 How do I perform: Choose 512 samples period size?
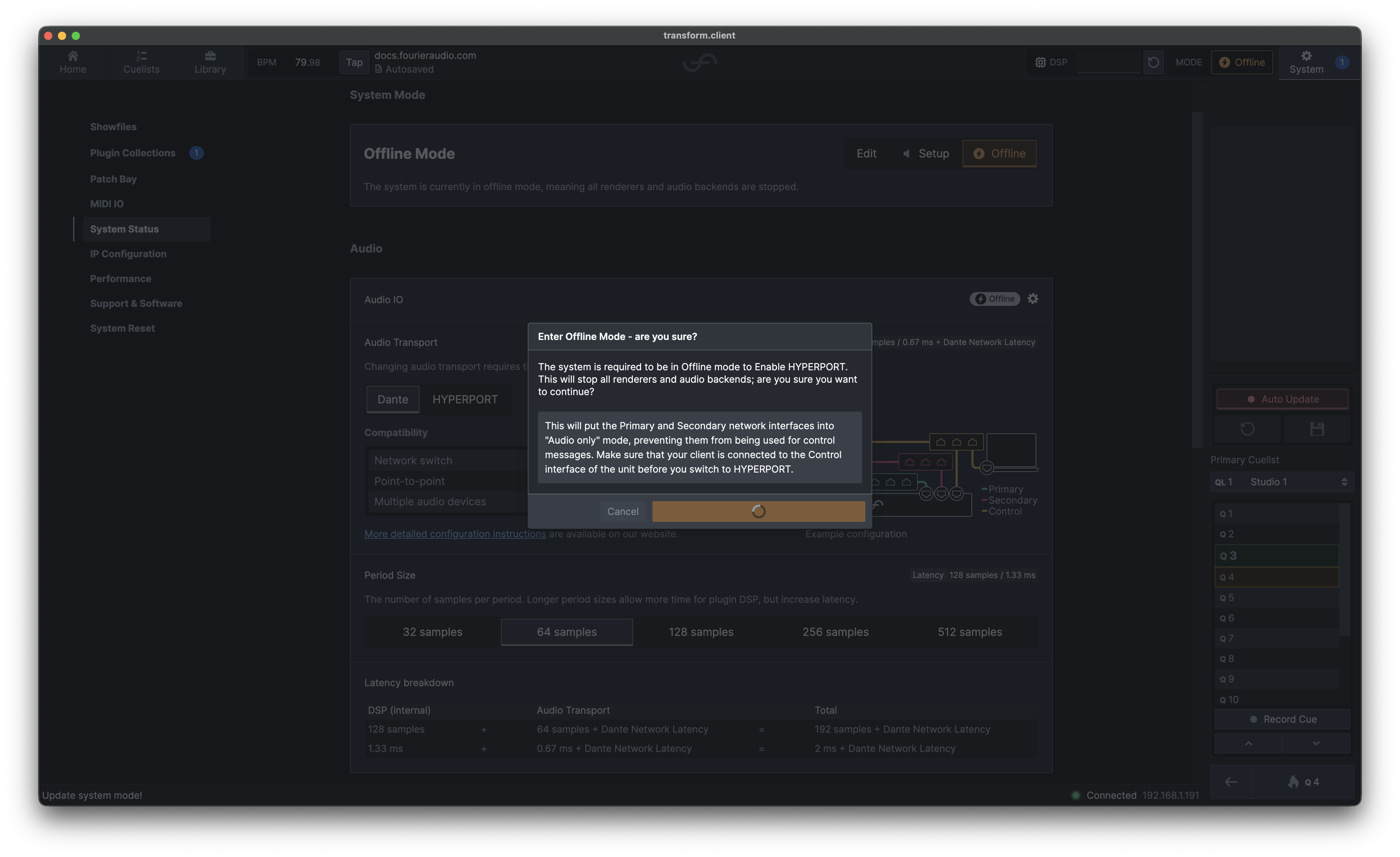(x=969, y=631)
